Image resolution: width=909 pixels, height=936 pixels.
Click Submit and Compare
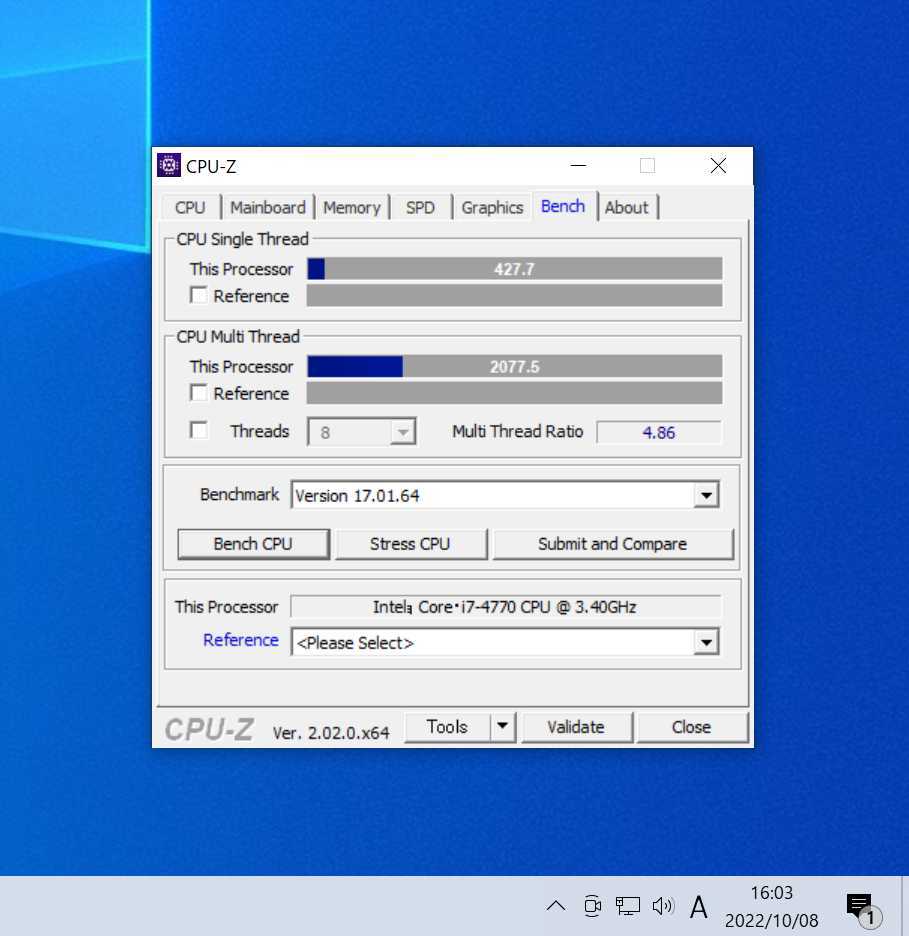coord(612,544)
